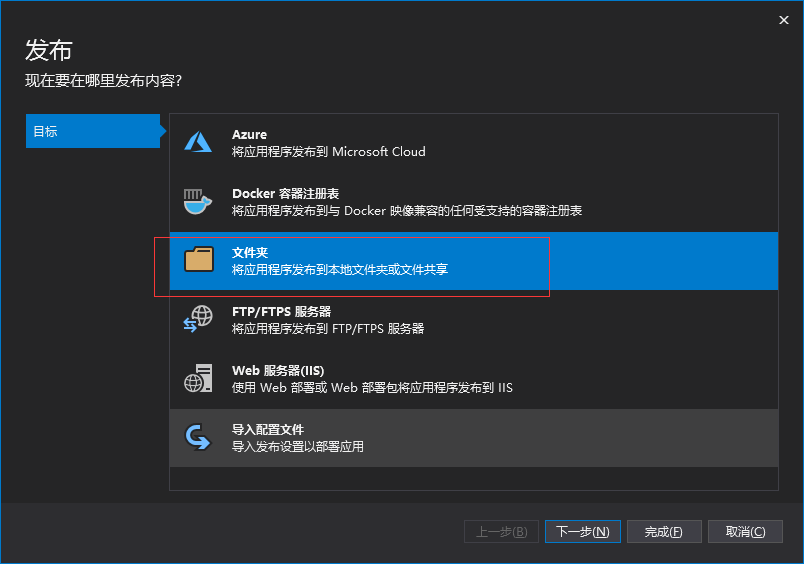
Task: Close the 发布 dialog
Action: pos(783,20)
